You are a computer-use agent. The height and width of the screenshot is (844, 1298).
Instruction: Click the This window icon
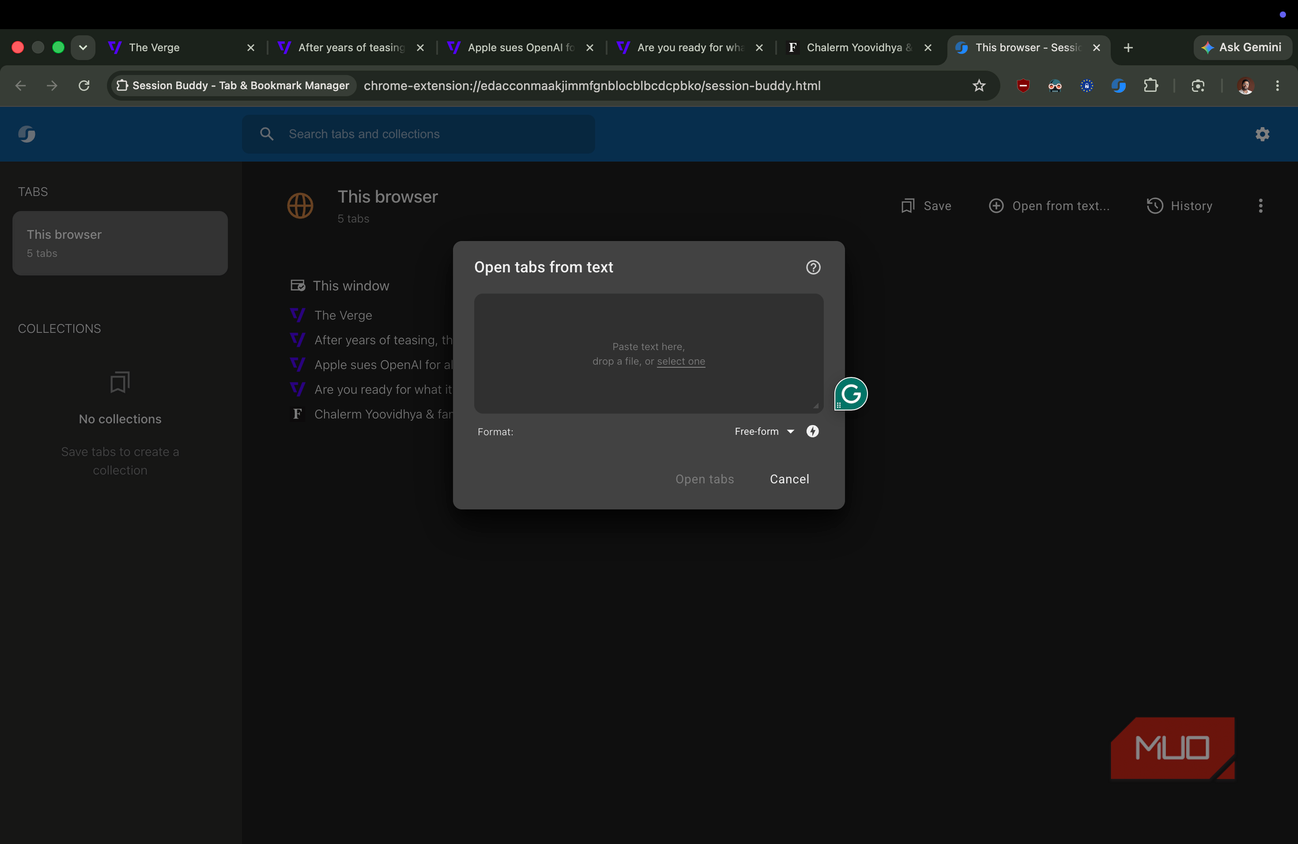click(x=297, y=286)
